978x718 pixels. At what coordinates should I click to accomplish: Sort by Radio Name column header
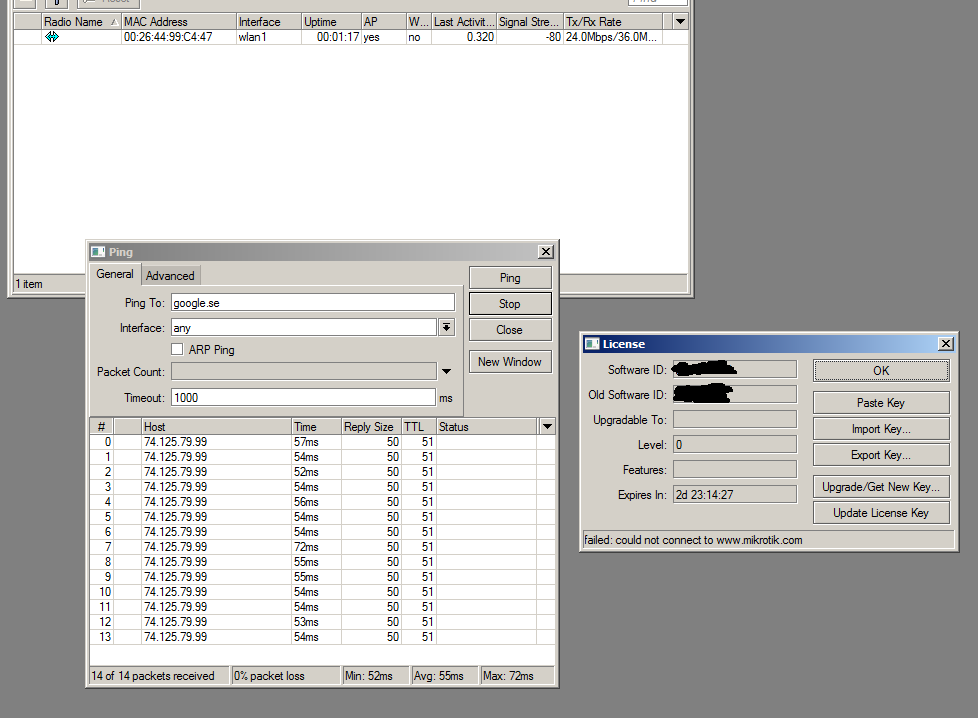[x=81, y=22]
